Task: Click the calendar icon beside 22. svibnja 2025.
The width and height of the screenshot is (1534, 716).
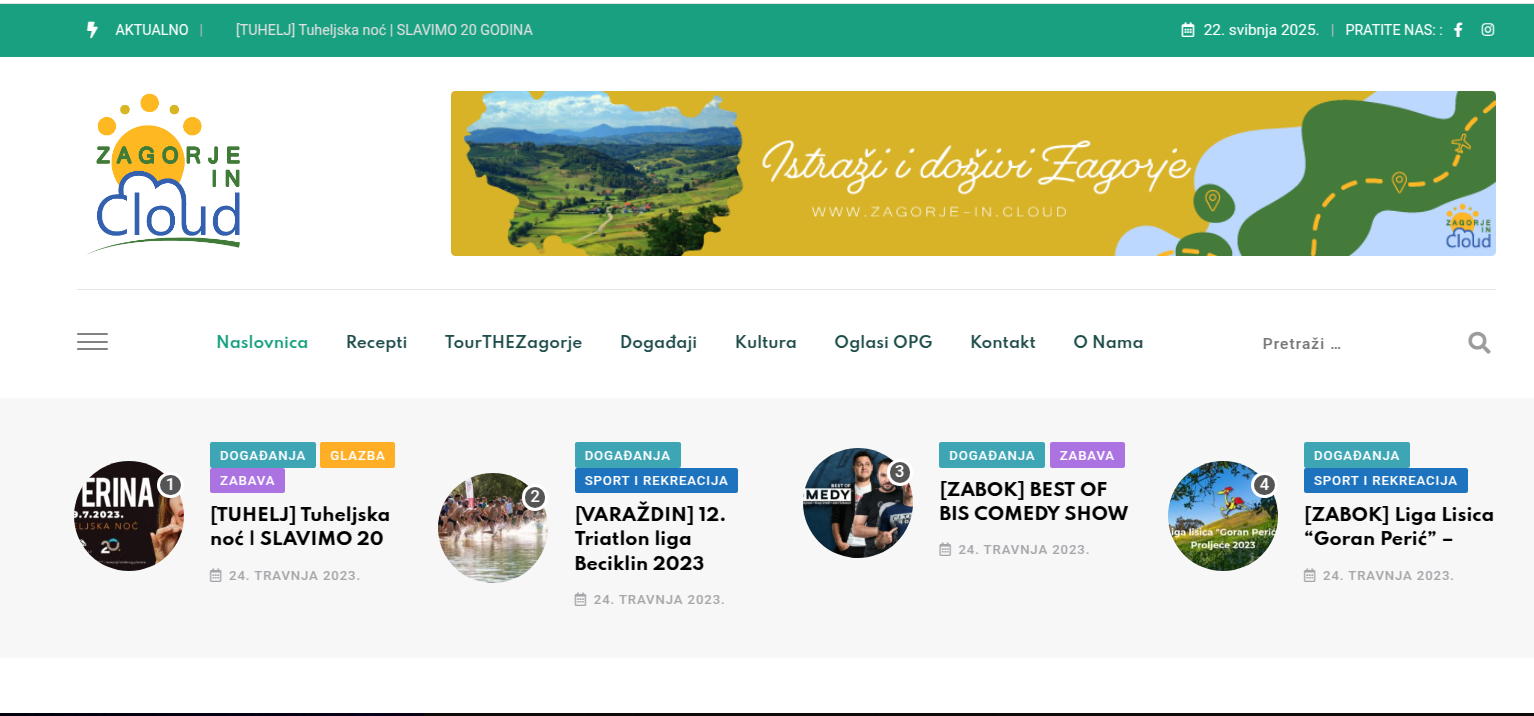Action: tap(1188, 30)
